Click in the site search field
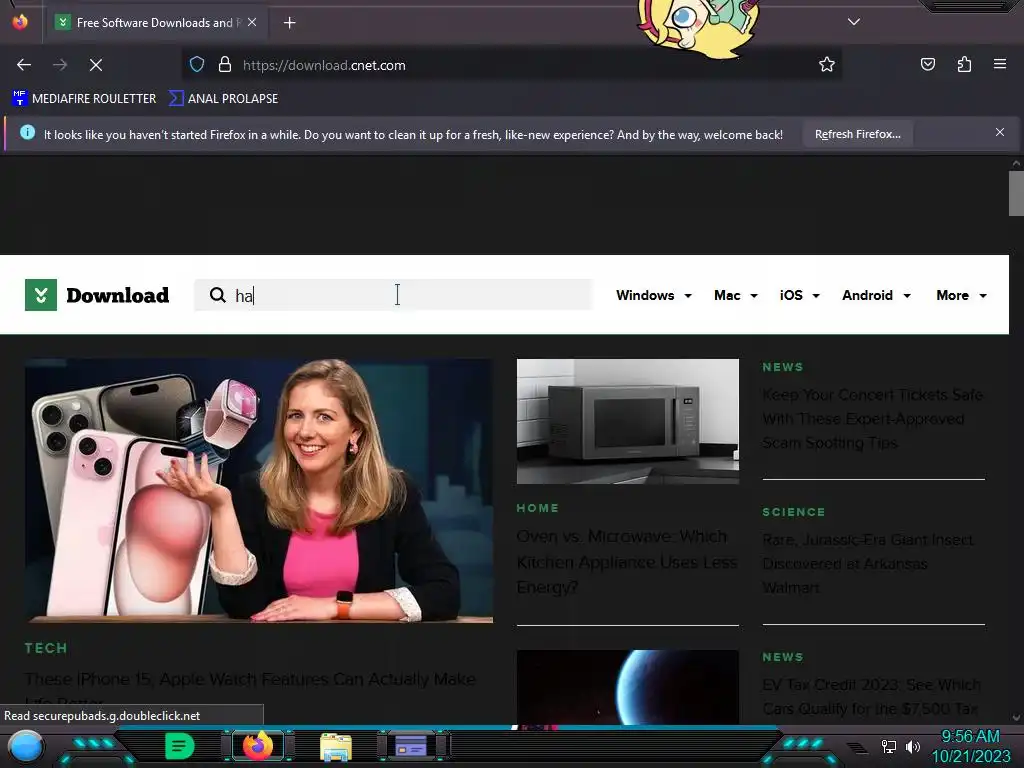 [393, 295]
